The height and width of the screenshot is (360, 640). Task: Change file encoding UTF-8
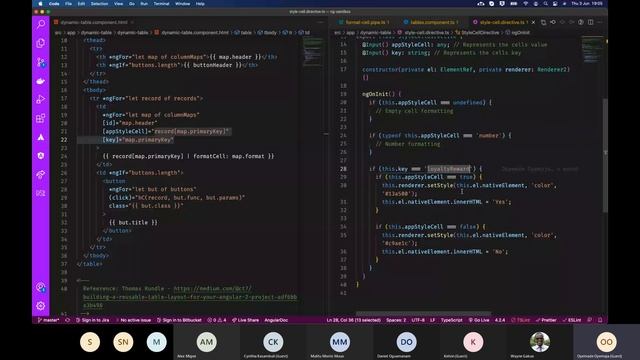(418, 320)
